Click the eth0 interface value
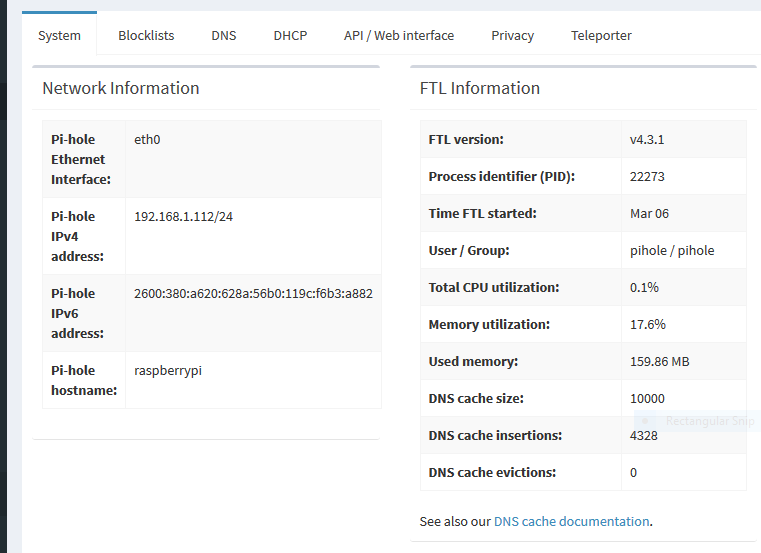Image resolution: width=761 pixels, height=553 pixels. 147,140
